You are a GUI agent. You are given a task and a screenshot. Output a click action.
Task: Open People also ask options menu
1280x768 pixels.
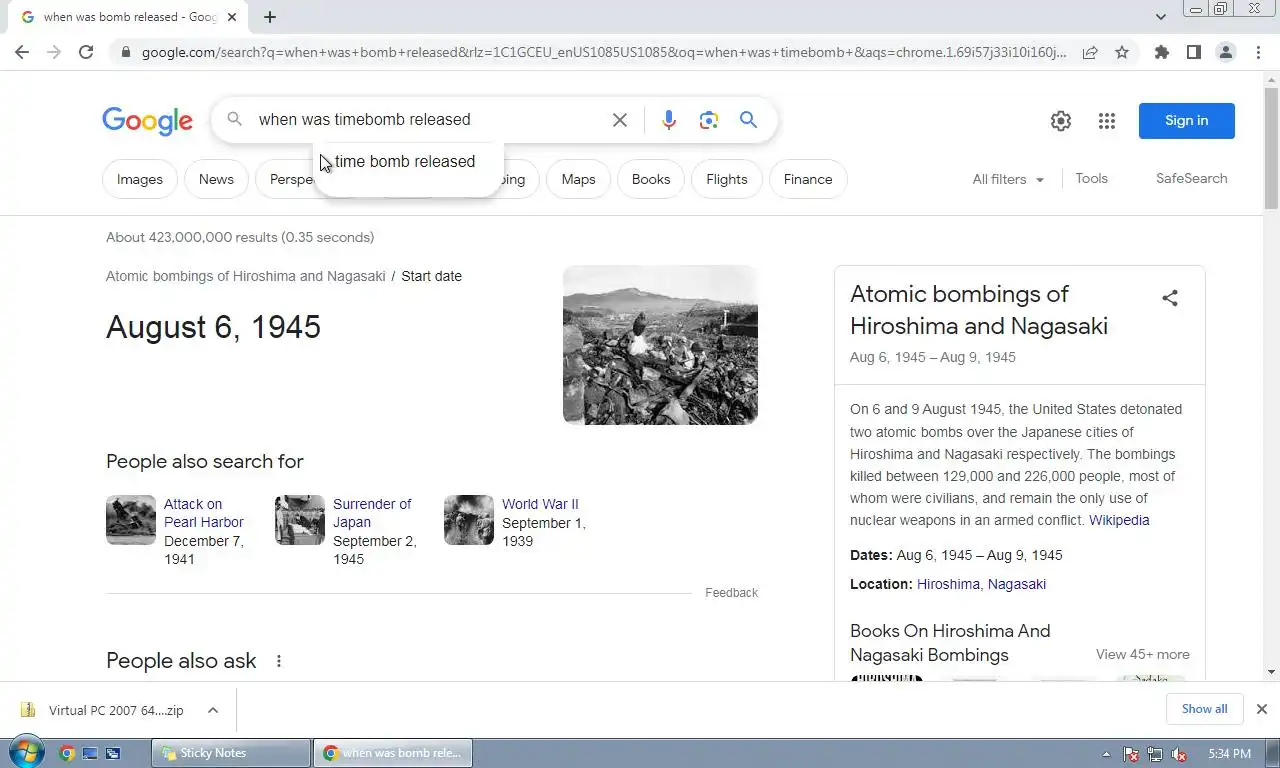pyautogui.click(x=279, y=661)
